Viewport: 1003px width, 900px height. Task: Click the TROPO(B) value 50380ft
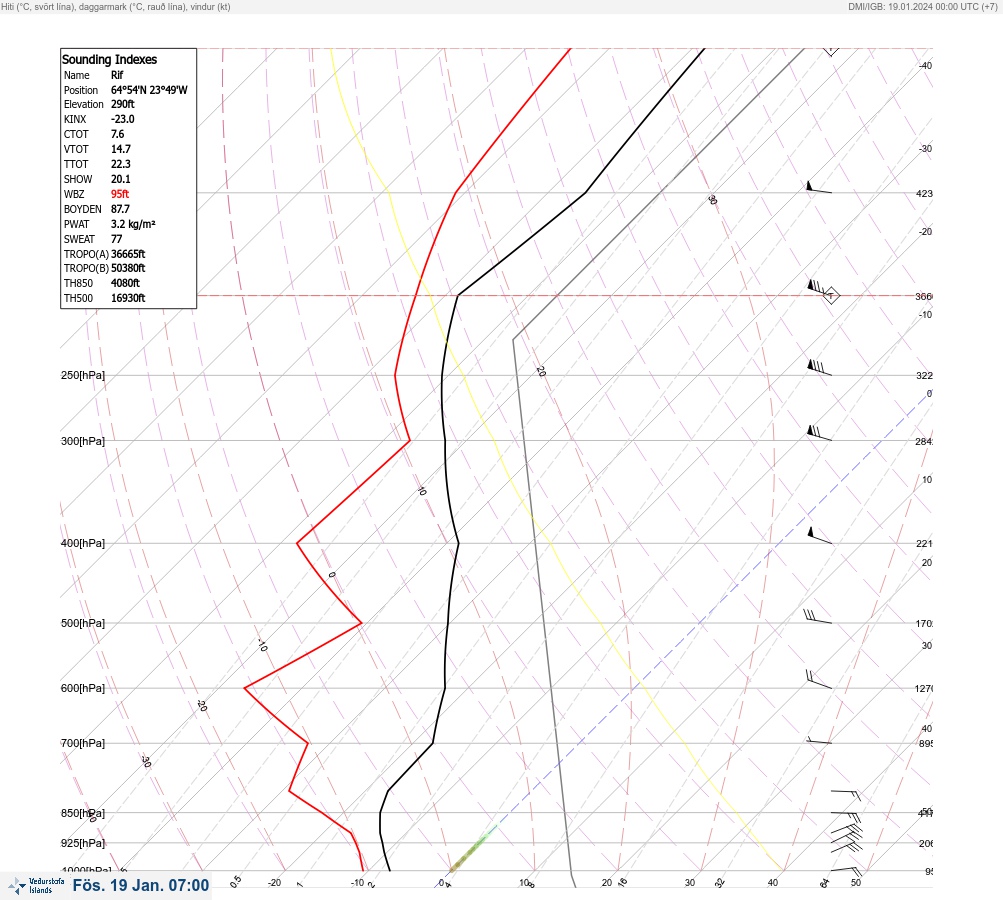128,268
